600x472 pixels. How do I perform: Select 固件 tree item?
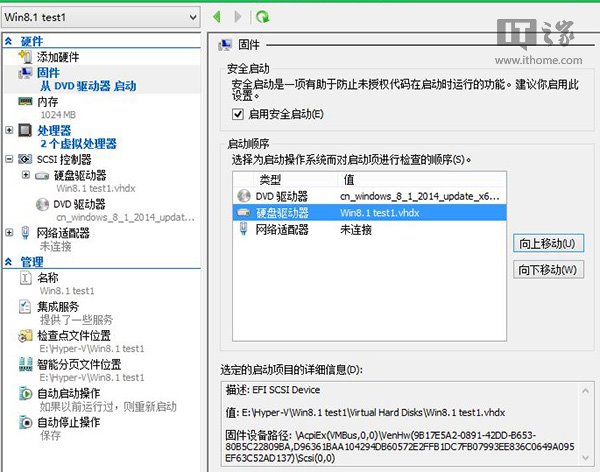coord(48,72)
